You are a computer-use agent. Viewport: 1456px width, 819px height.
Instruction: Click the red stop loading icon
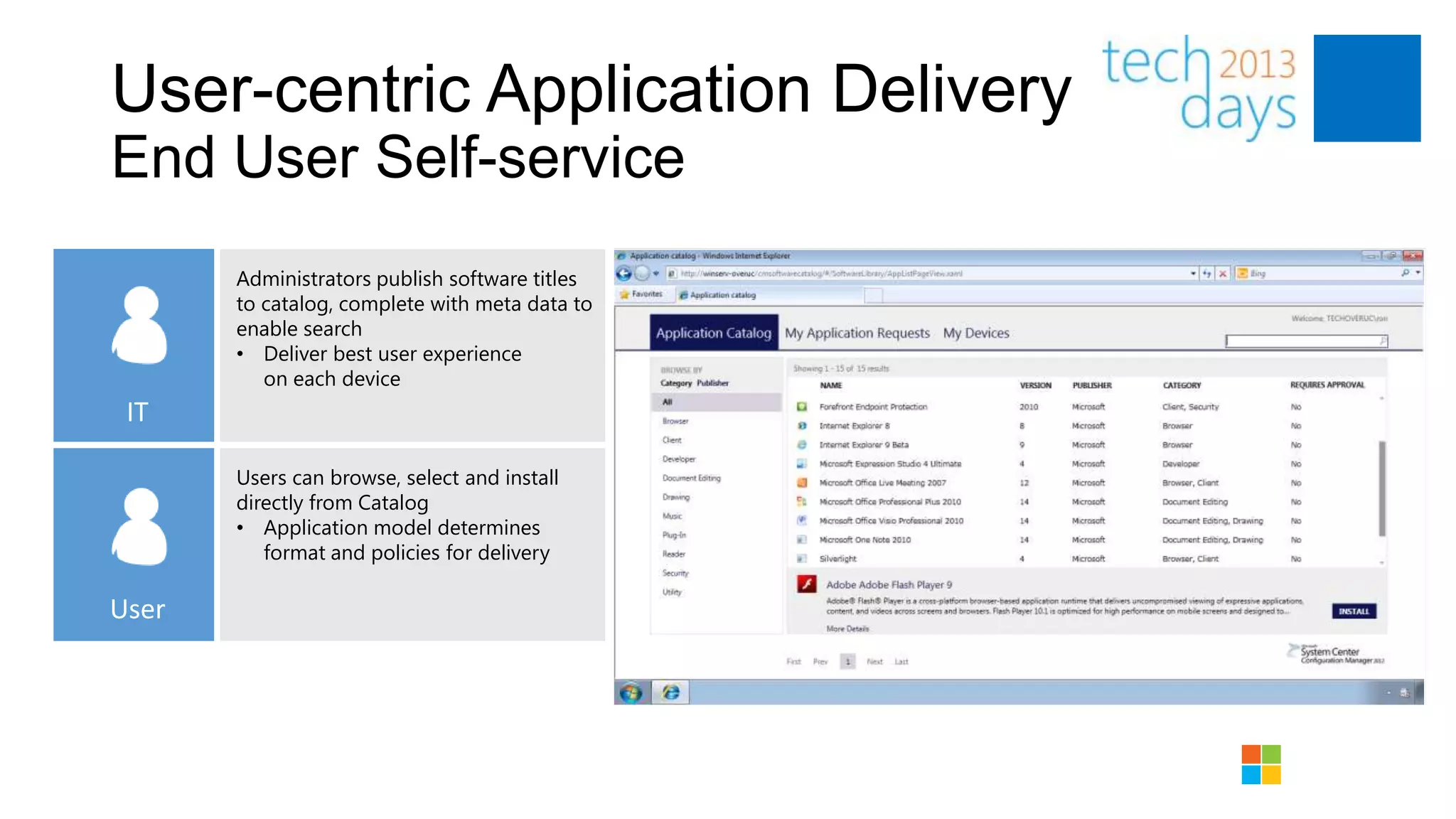coord(1223,274)
